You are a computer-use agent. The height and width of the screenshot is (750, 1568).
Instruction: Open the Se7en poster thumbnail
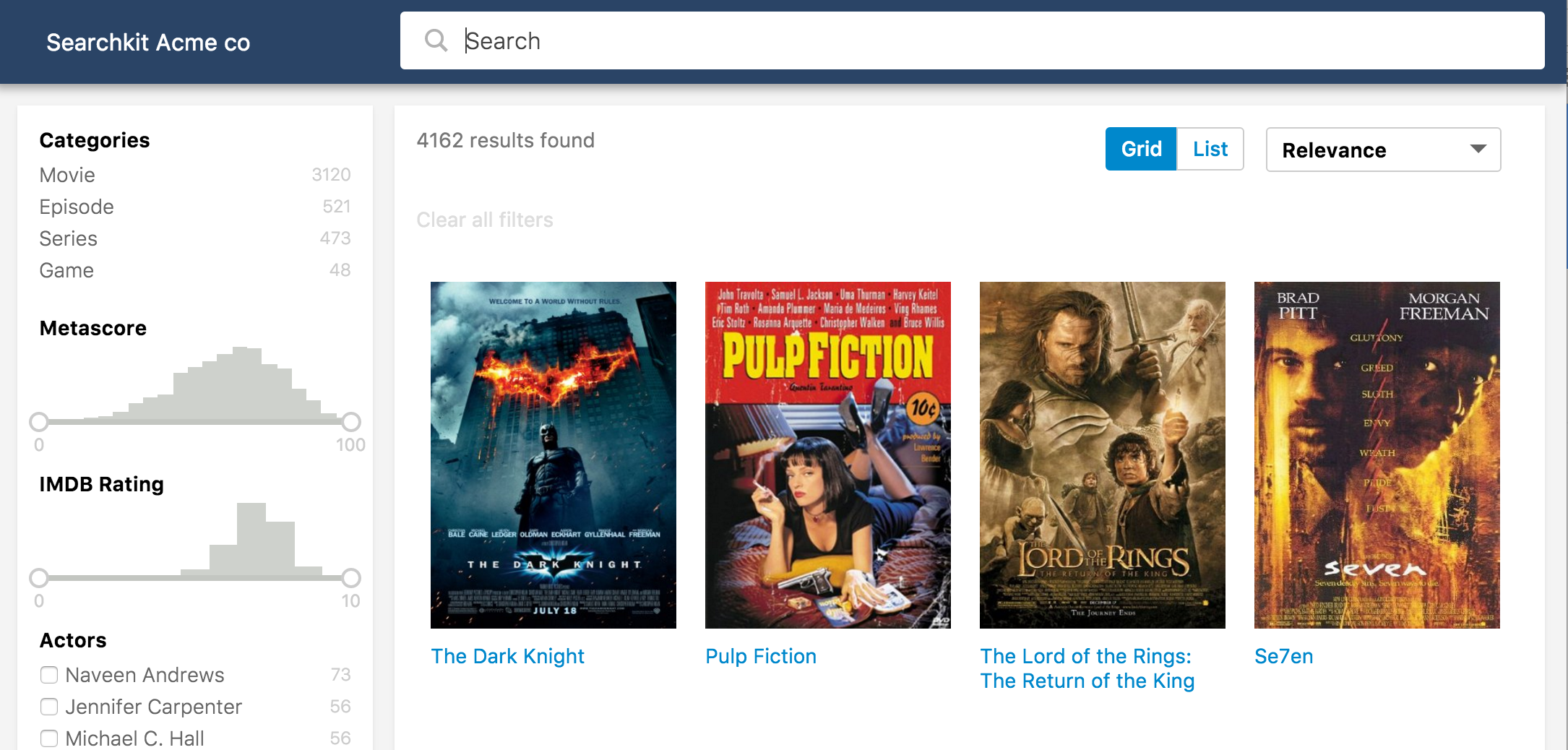coord(1377,455)
